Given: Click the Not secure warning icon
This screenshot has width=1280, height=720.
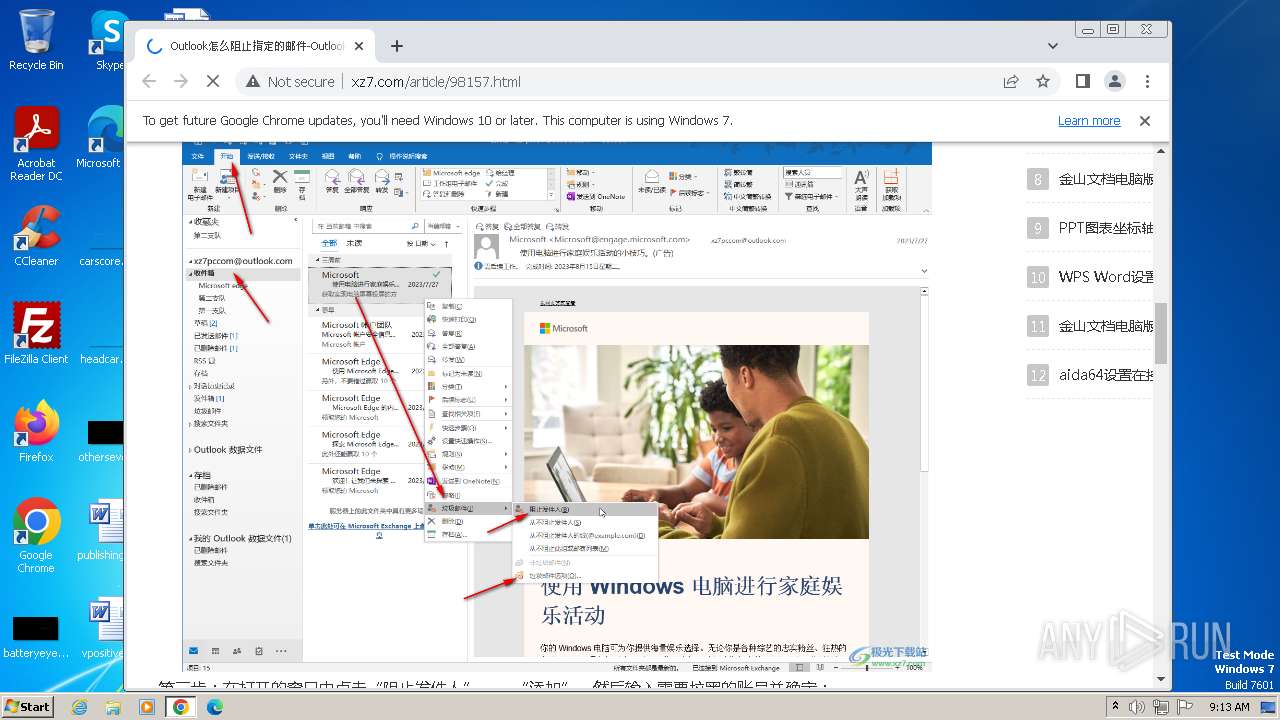Looking at the screenshot, I should (253, 82).
